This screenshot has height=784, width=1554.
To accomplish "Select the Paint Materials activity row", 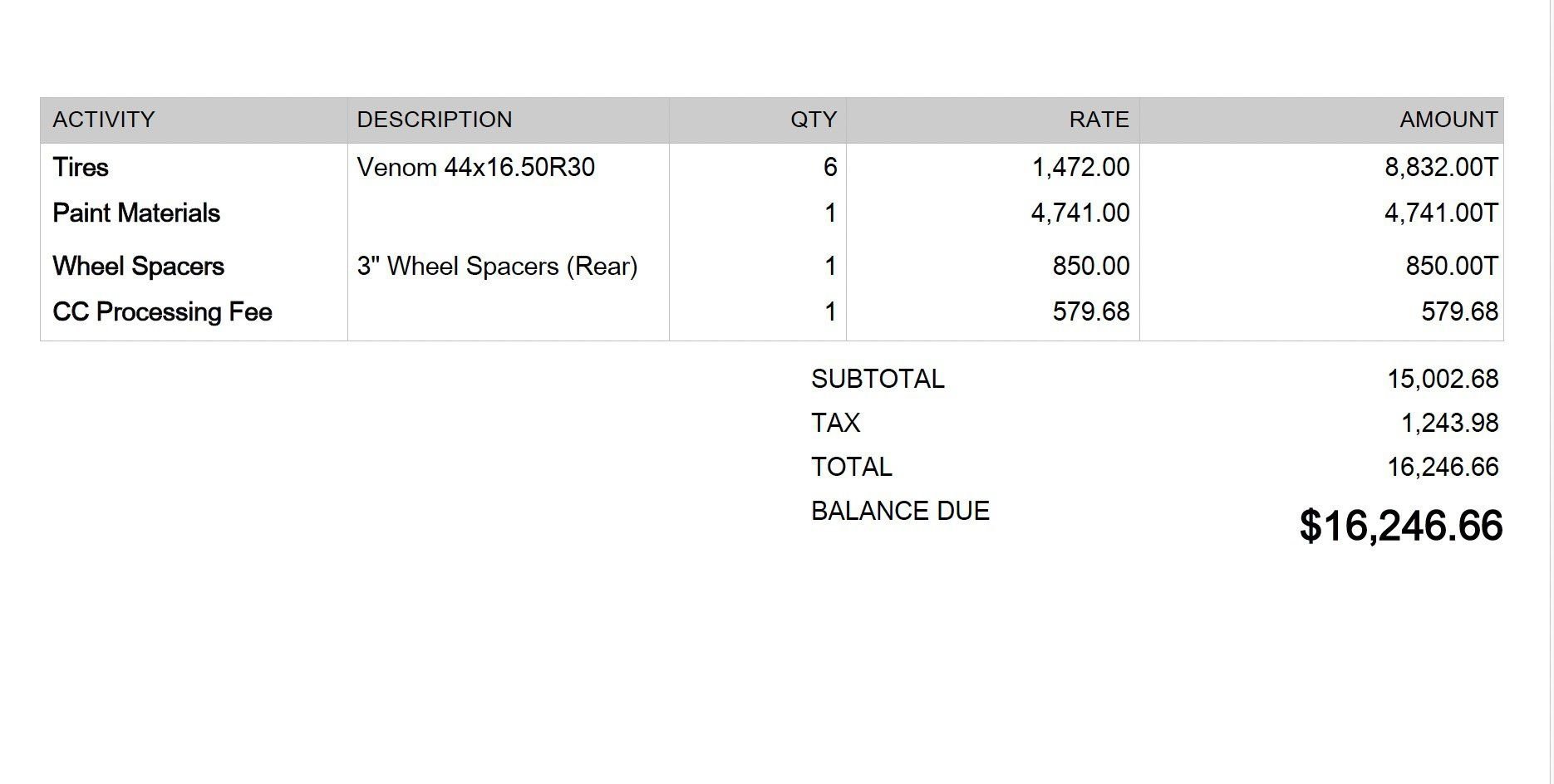I will point(136,213).
